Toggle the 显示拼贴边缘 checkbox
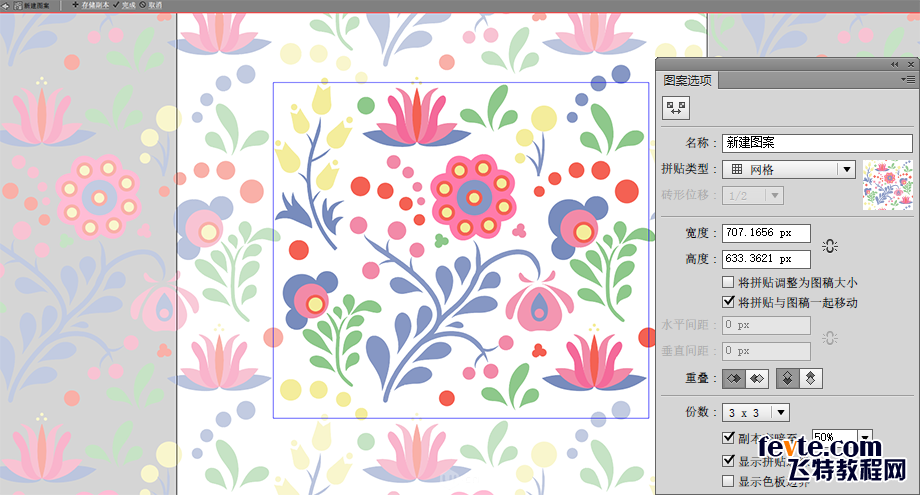Viewport: 920px width, 495px height. tap(728, 460)
